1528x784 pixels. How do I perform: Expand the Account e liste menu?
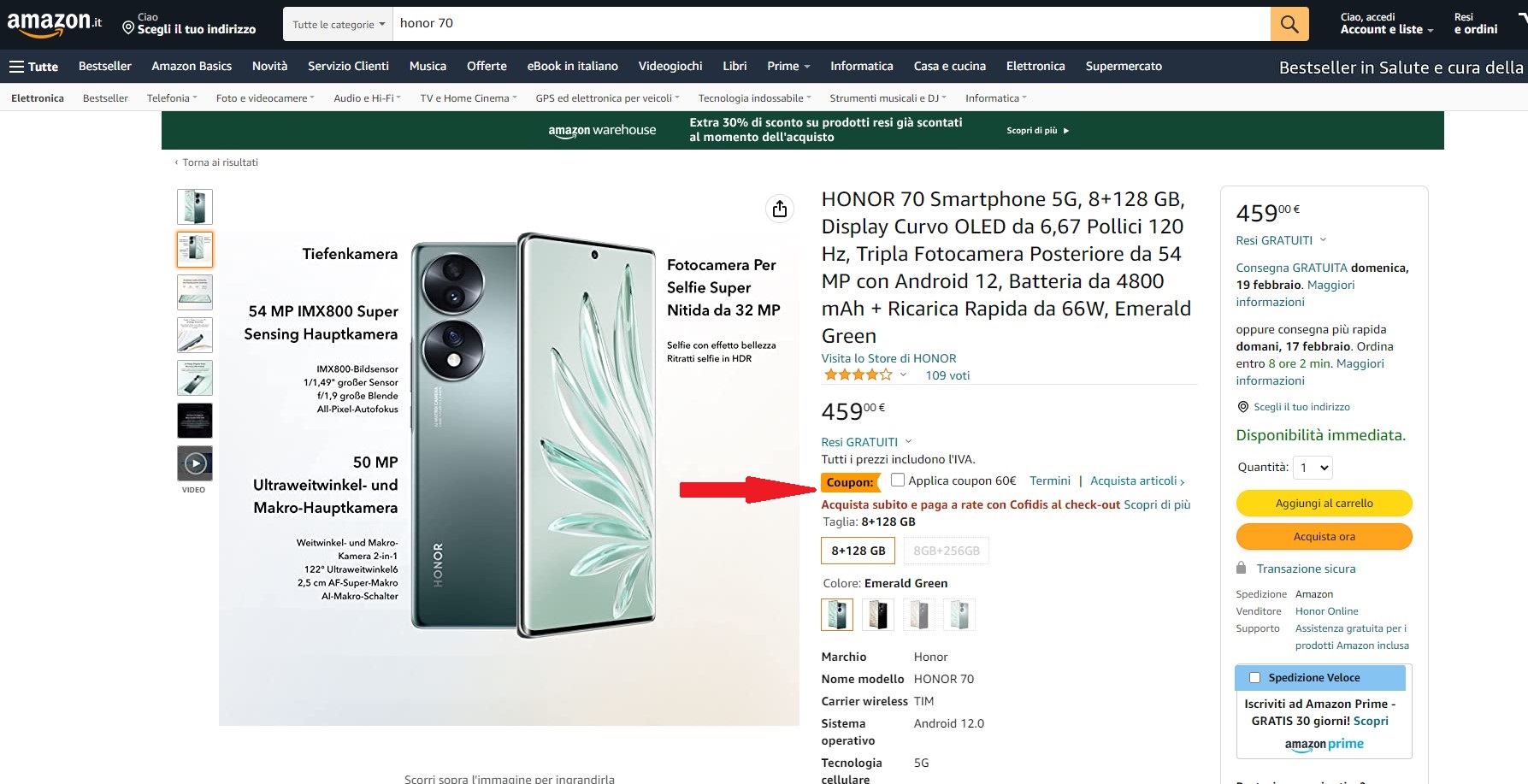pos(1386,29)
